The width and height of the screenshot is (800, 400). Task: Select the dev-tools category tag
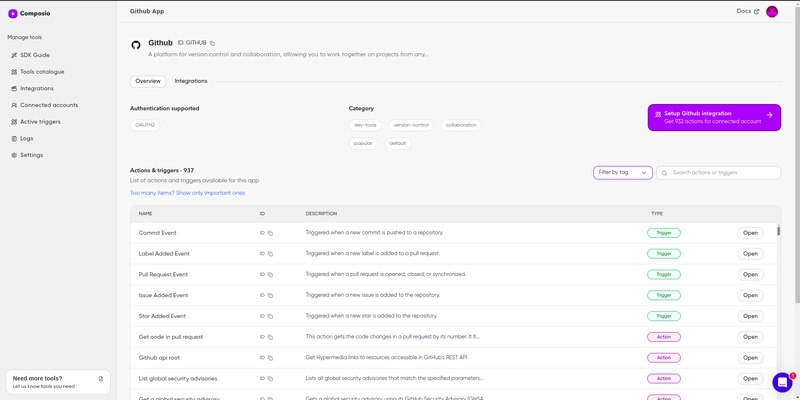tap(365, 125)
